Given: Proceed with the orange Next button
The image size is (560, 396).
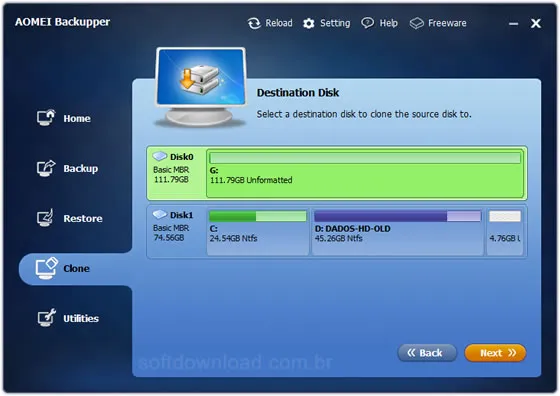Looking at the screenshot, I should pyautogui.click(x=495, y=353).
